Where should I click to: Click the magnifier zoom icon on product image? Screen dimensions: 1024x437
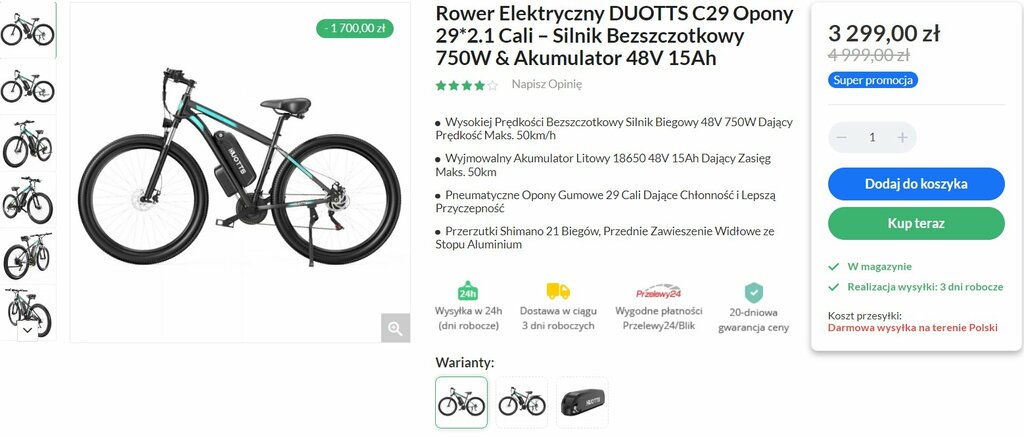395,328
